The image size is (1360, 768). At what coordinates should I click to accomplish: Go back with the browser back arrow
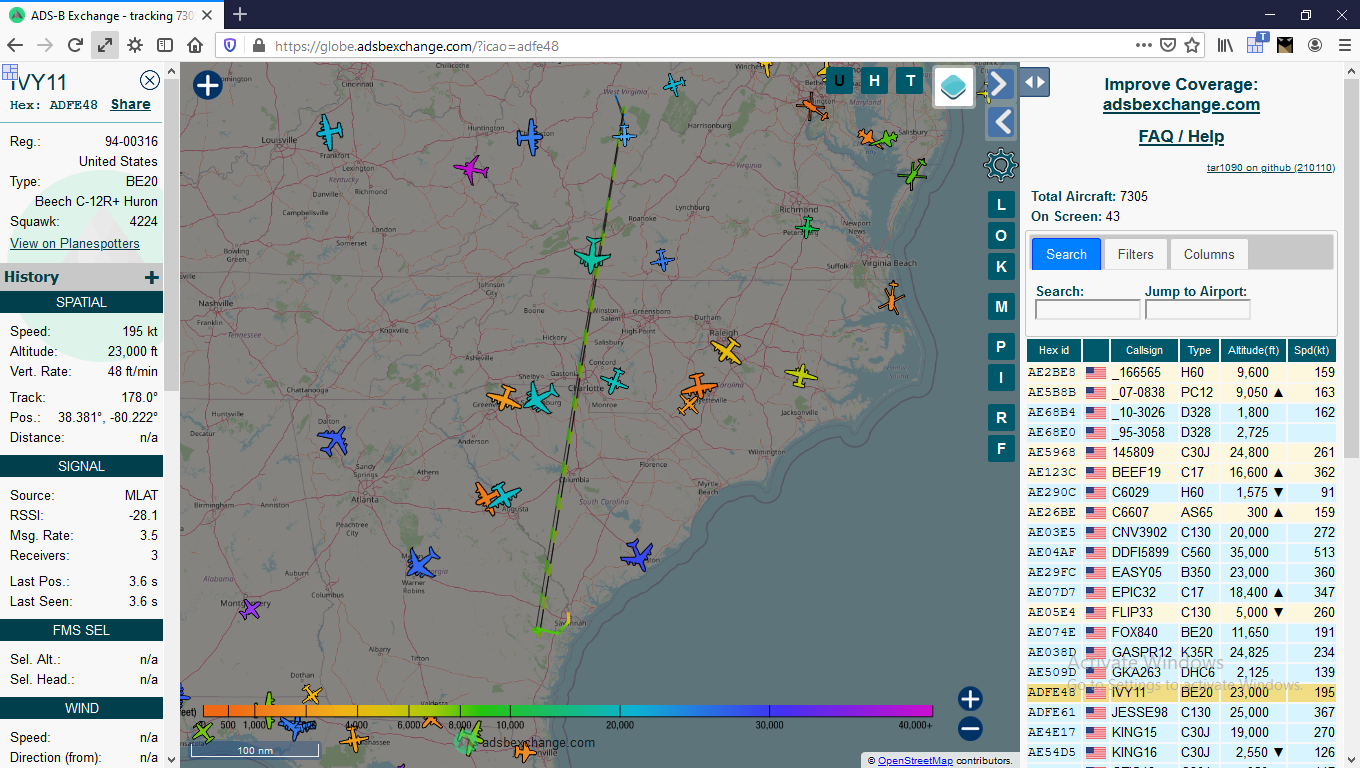coord(15,45)
